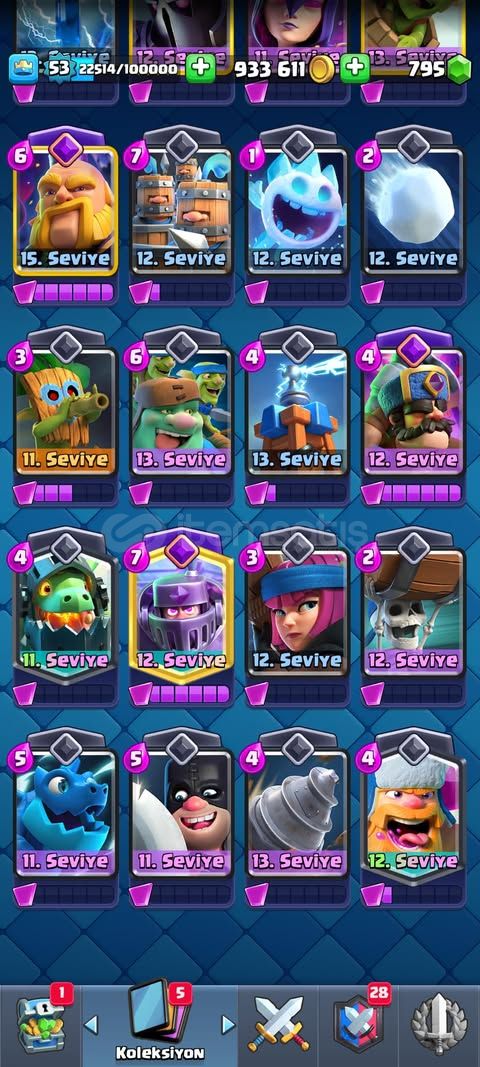Tap the green plus next to gold coins
The height and width of the screenshot is (1067, 480).
(x=355, y=69)
